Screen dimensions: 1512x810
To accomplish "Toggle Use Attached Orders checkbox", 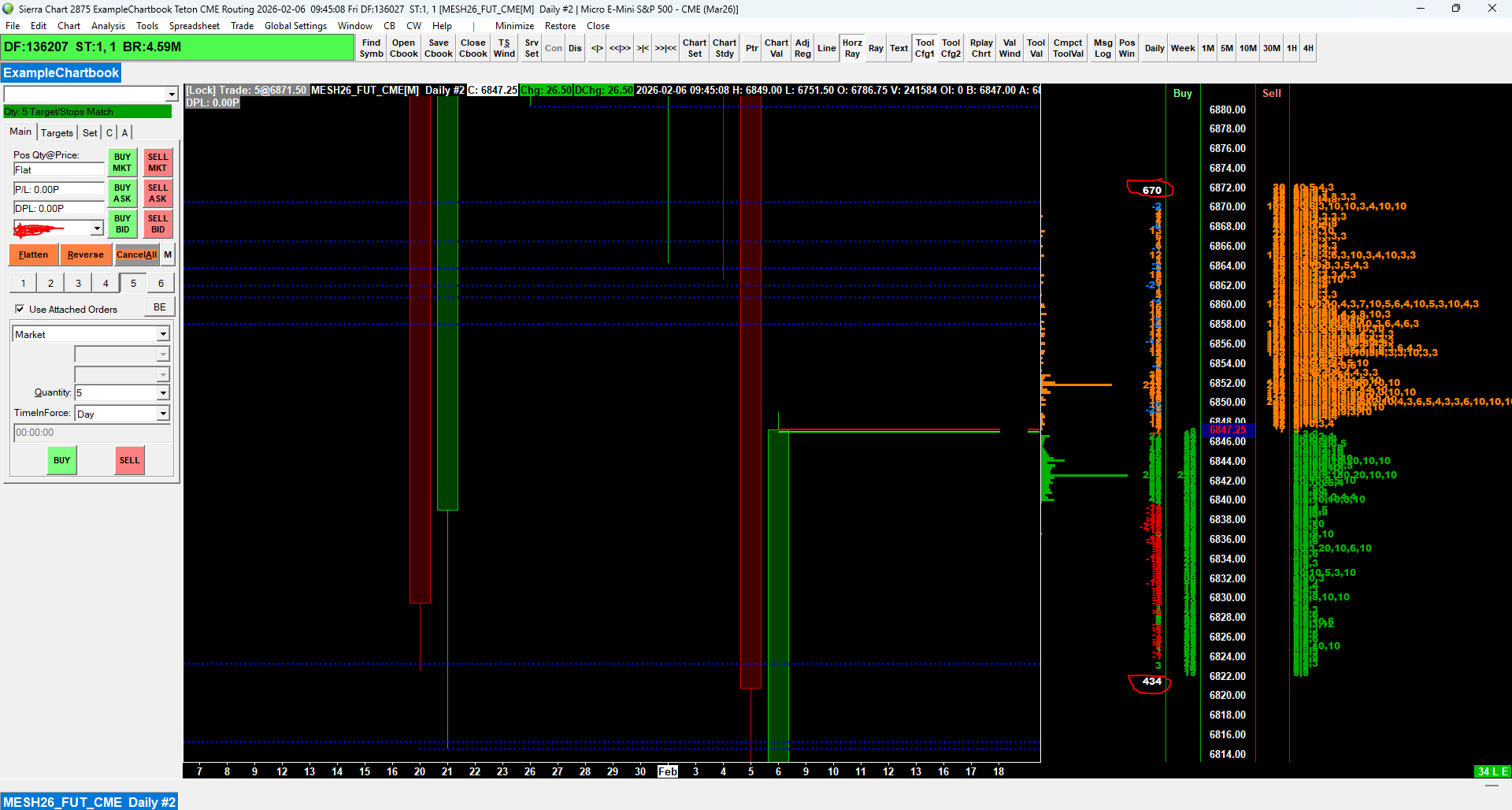I will click(x=20, y=309).
